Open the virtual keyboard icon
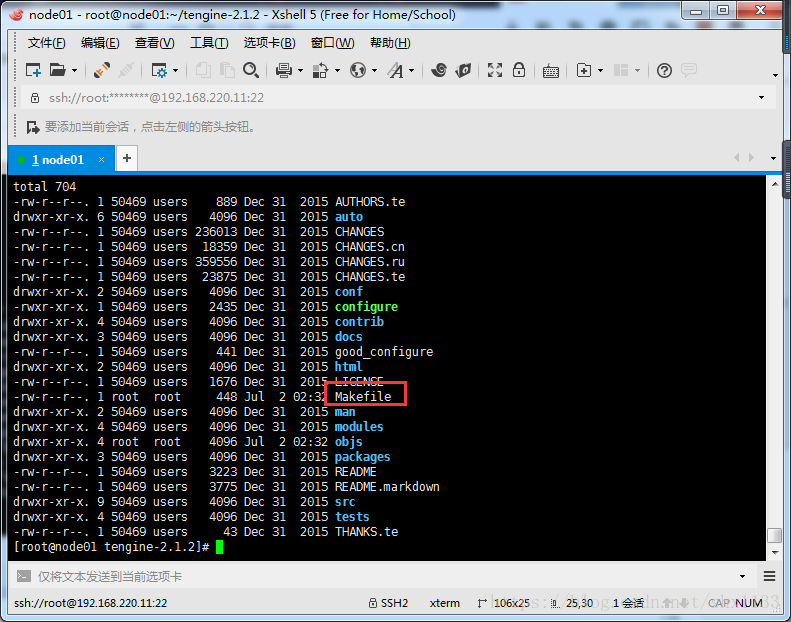The height and width of the screenshot is (622, 791). pos(550,71)
